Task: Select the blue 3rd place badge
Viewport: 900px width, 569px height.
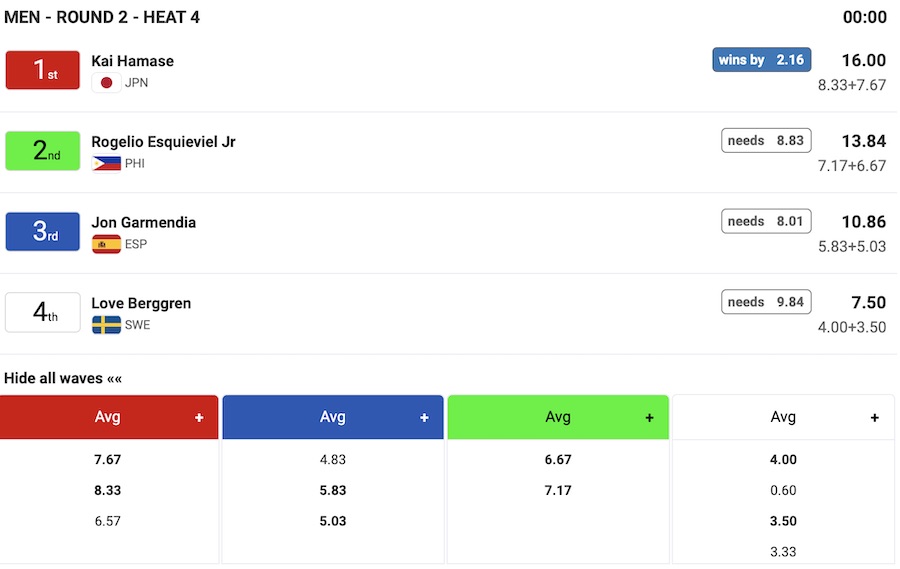Action: click(43, 231)
